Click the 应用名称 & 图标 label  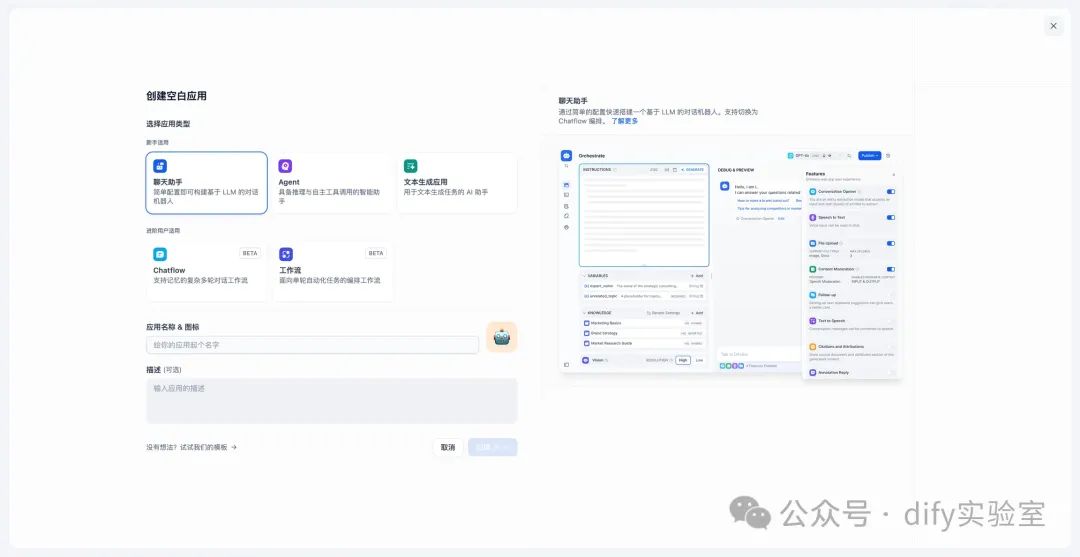173,327
